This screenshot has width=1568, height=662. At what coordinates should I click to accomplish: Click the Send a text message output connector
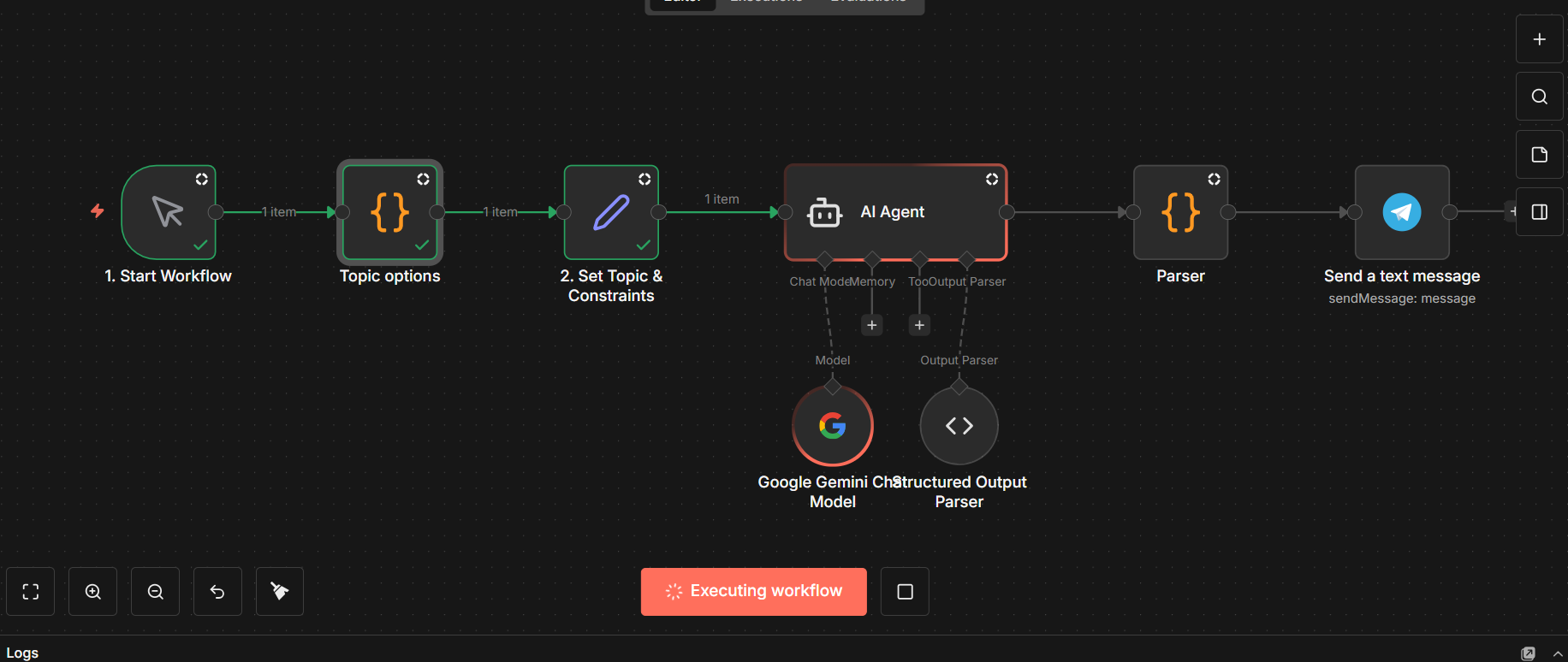(1450, 212)
